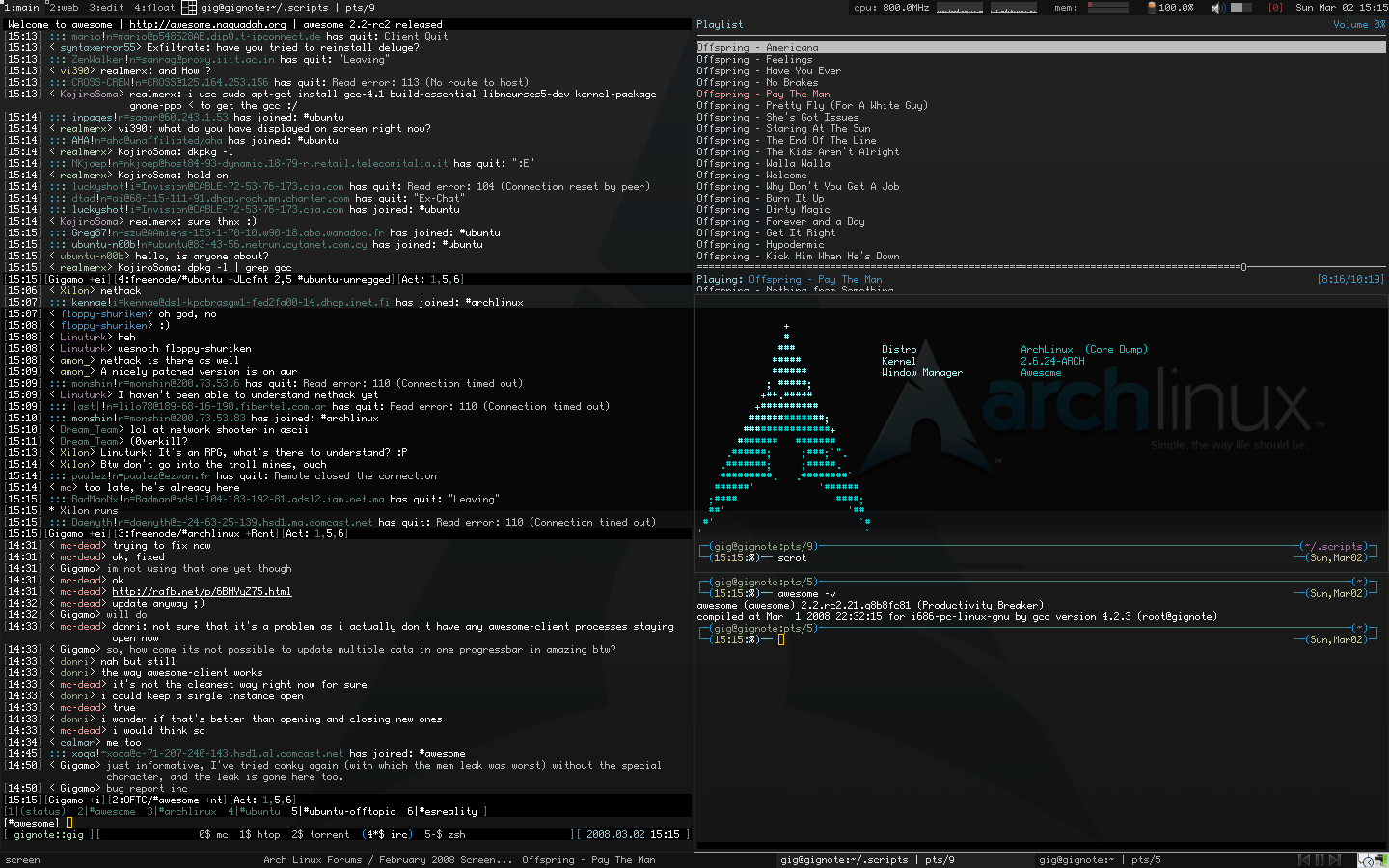
Task: Select irssi window 1 (status)
Action: point(35,811)
